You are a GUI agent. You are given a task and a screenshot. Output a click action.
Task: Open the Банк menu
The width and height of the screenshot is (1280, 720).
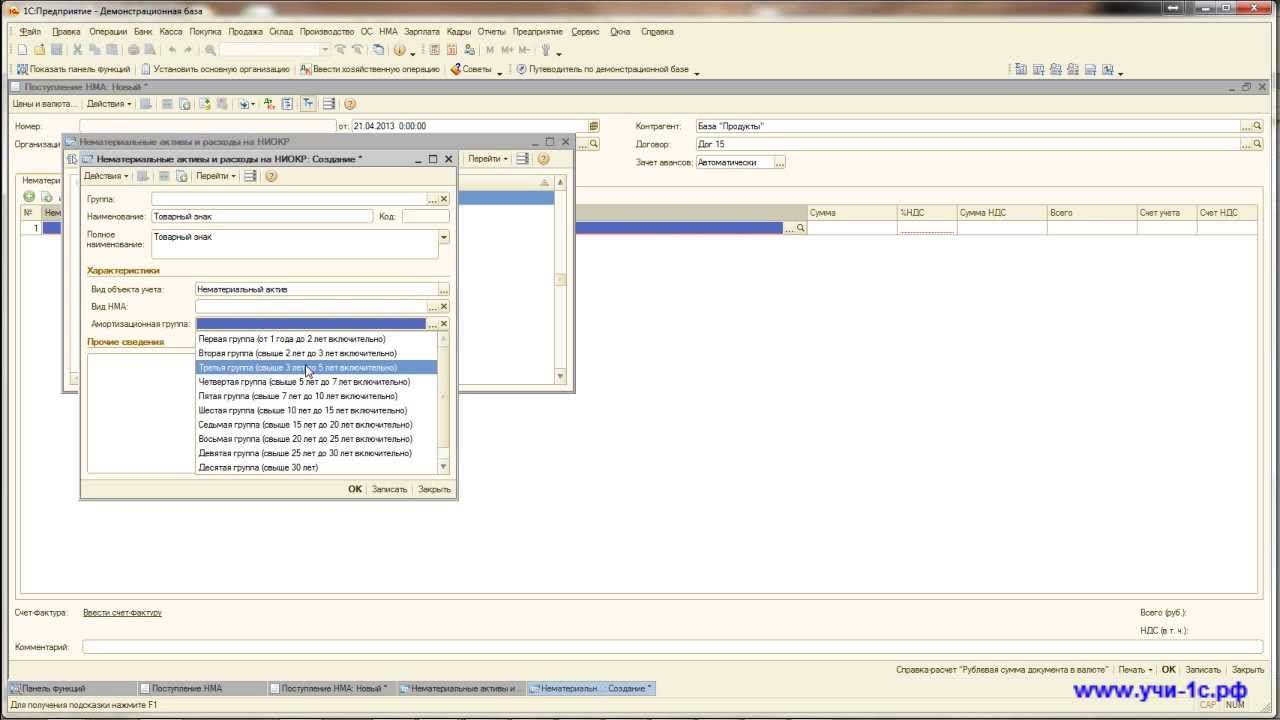point(143,31)
